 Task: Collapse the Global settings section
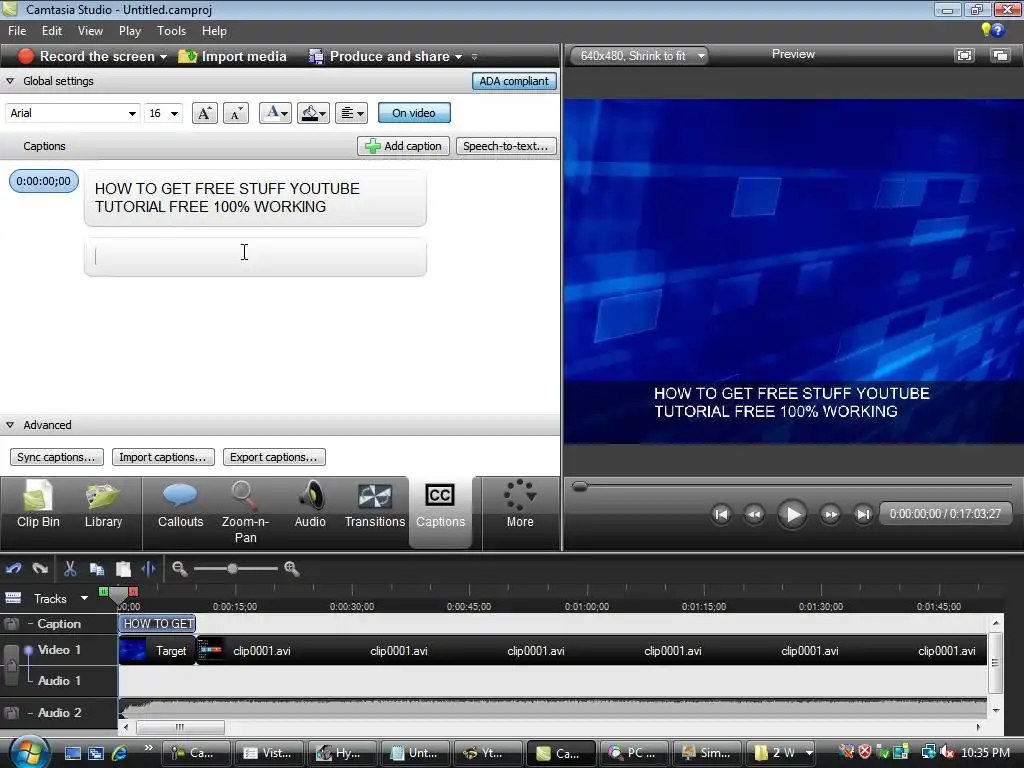pyautogui.click(x=10, y=81)
